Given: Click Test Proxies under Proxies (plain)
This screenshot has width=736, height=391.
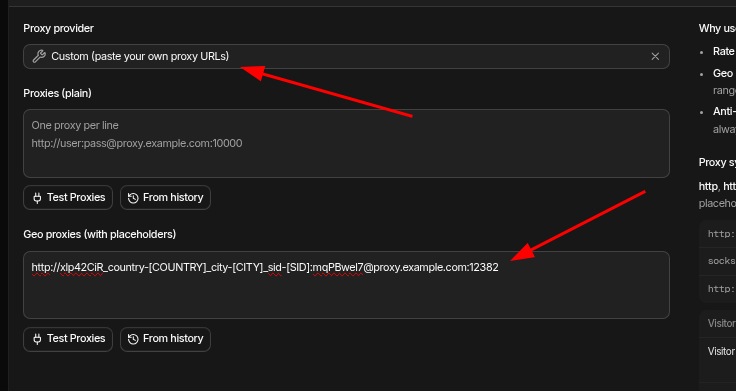Looking at the screenshot, I should [x=68, y=198].
